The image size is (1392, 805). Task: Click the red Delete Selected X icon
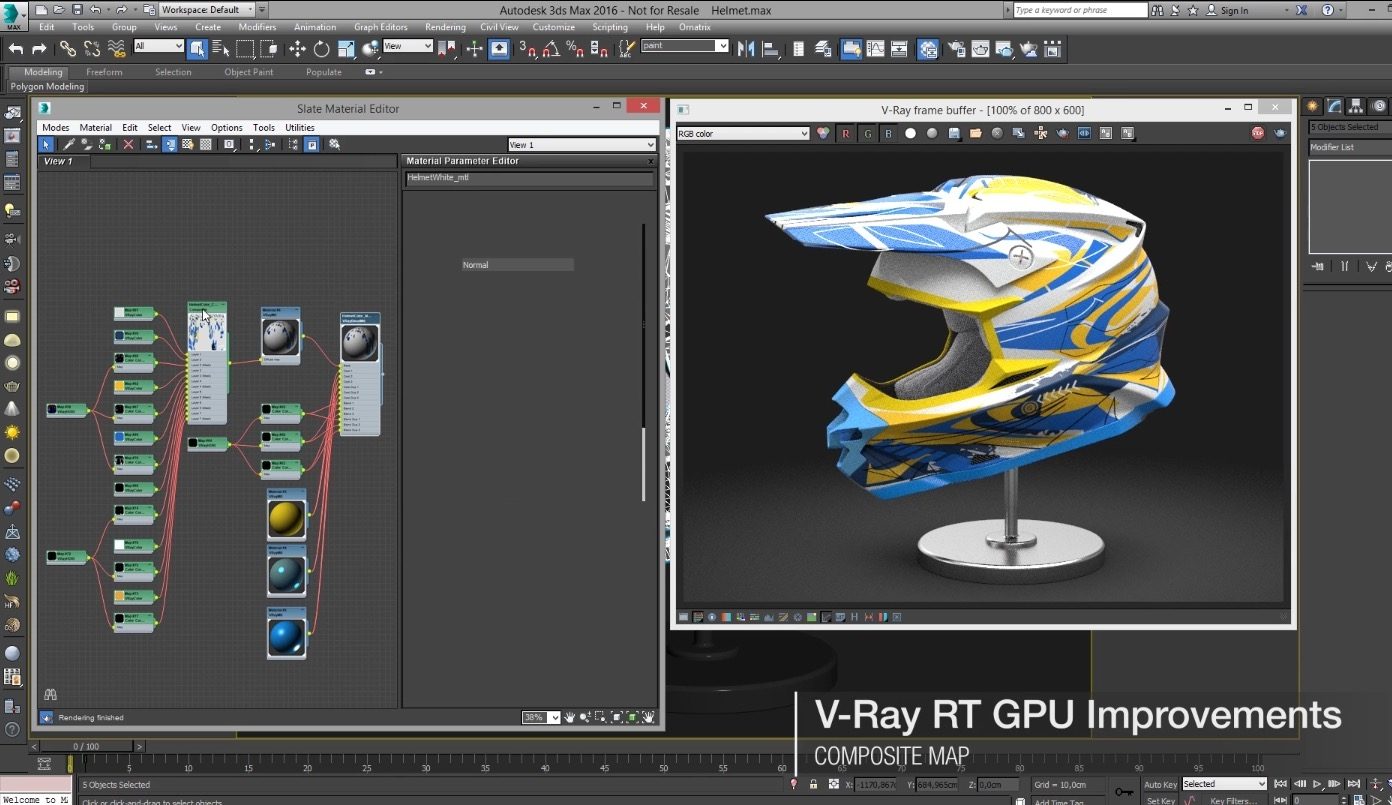128,144
